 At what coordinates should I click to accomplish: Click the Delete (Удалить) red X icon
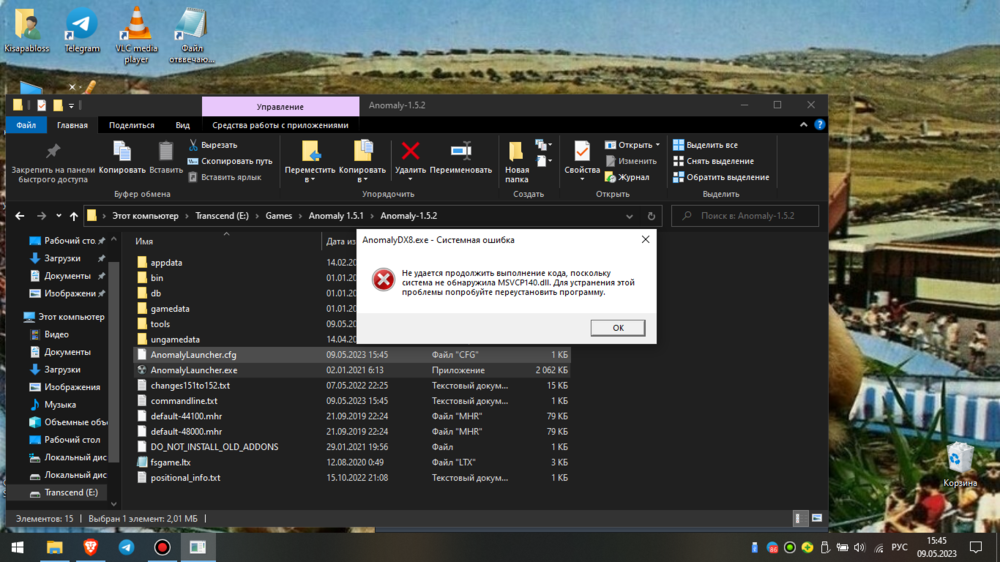pyautogui.click(x=410, y=151)
